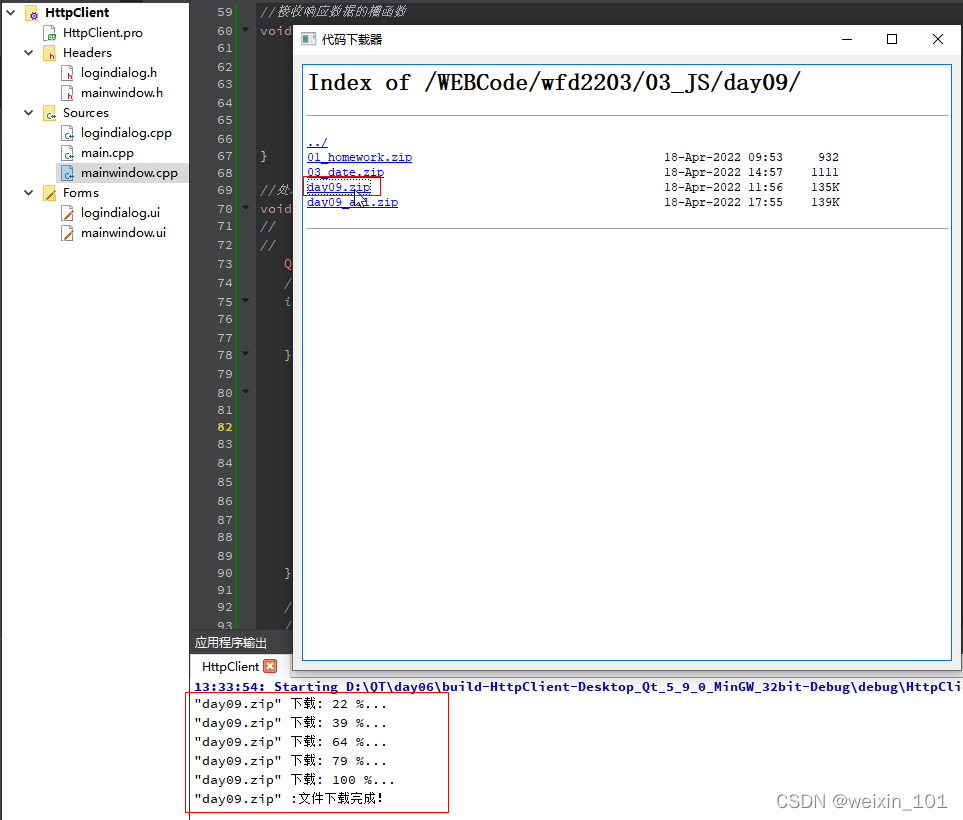Click the 135K size of day09.zip
The height and width of the screenshot is (820, 963).
(825, 187)
